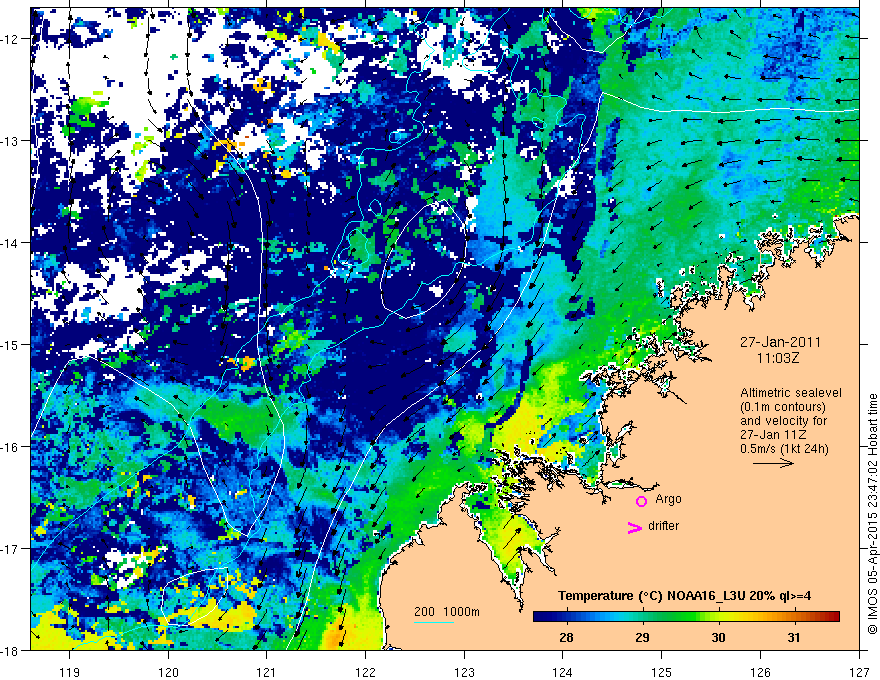The width and height of the screenshot is (880, 680).
Task: Select the 27-Jan-2011 date text
Action: (780, 342)
